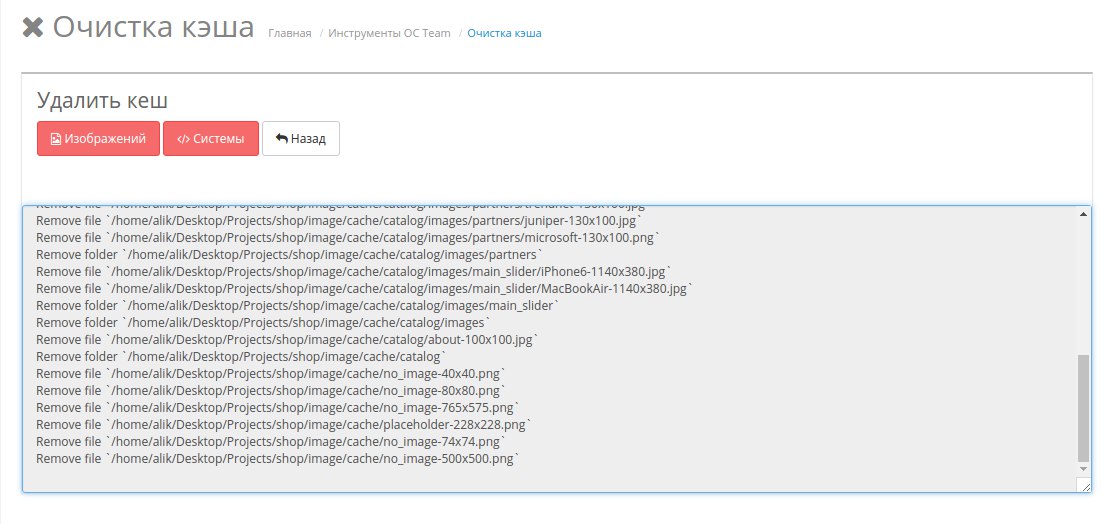Click the log line for no_image-500x500.png

click(x=278, y=458)
